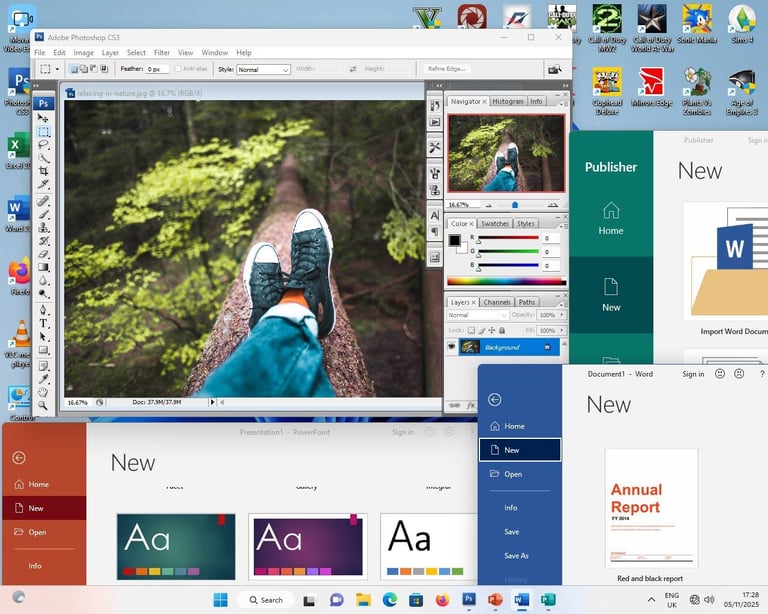Open the Character panel icon in dock
768x614 pixels.
tap(434, 215)
